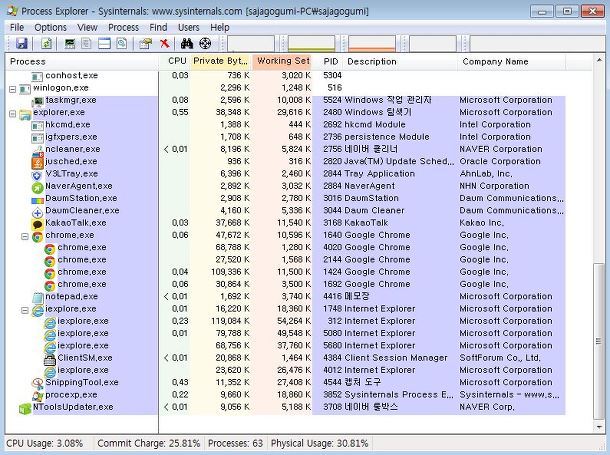Click "Processes: 63" in status bar
Image resolution: width=610 pixels, height=455 pixels.
(x=235, y=444)
